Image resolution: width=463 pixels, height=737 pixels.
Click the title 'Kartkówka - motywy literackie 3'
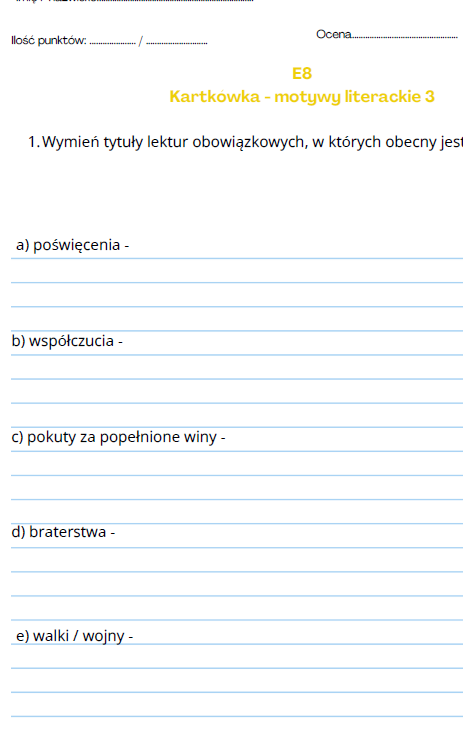302,97
